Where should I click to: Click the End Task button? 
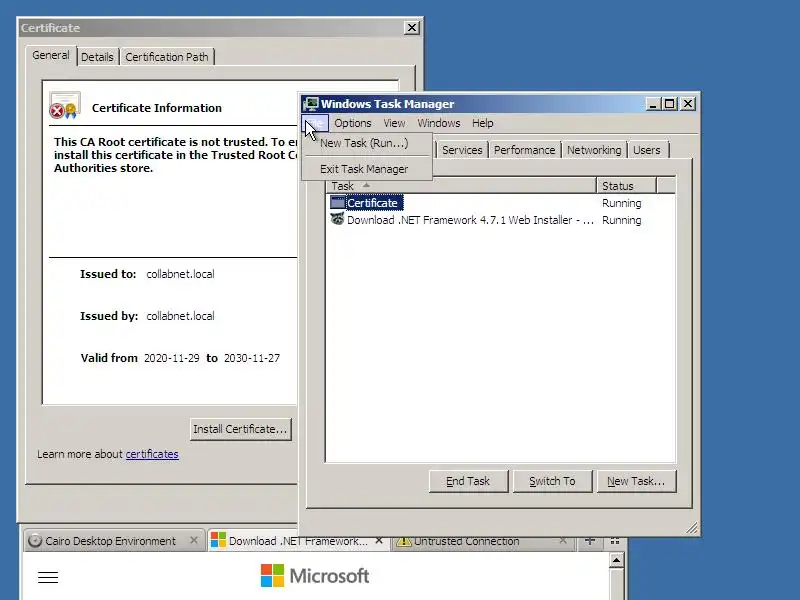point(468,481)
